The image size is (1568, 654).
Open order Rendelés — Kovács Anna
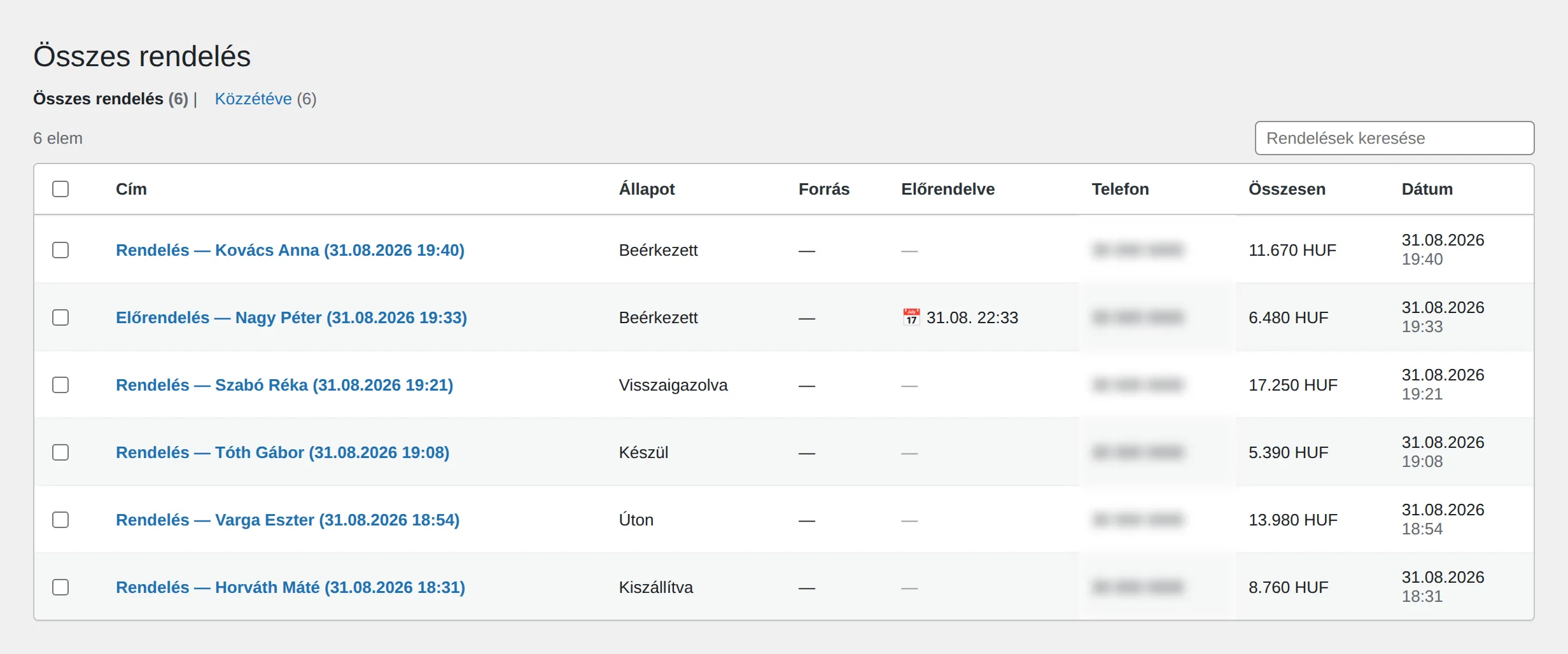coord(290,250)
